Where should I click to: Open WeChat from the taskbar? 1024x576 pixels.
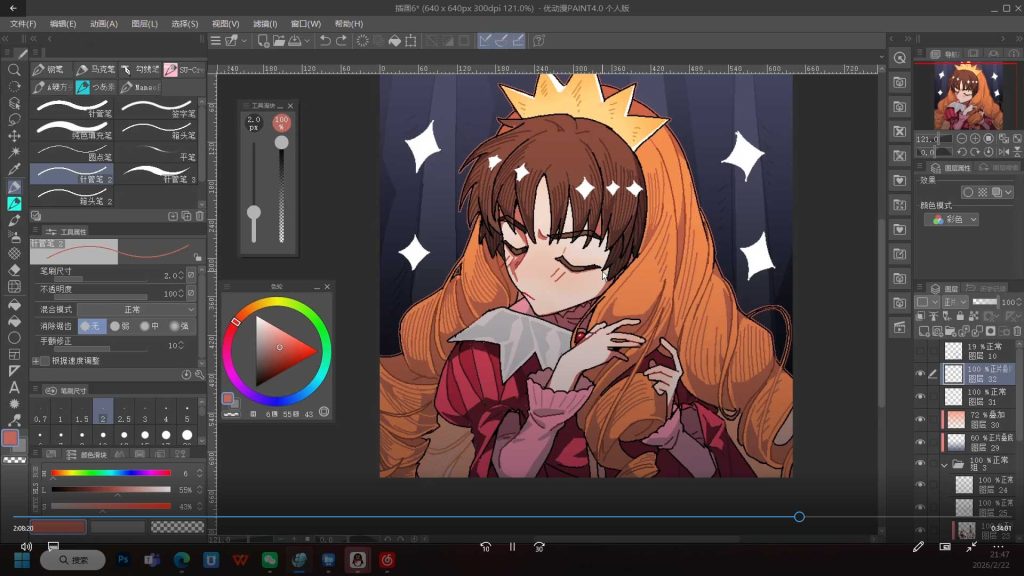[270, 560]
